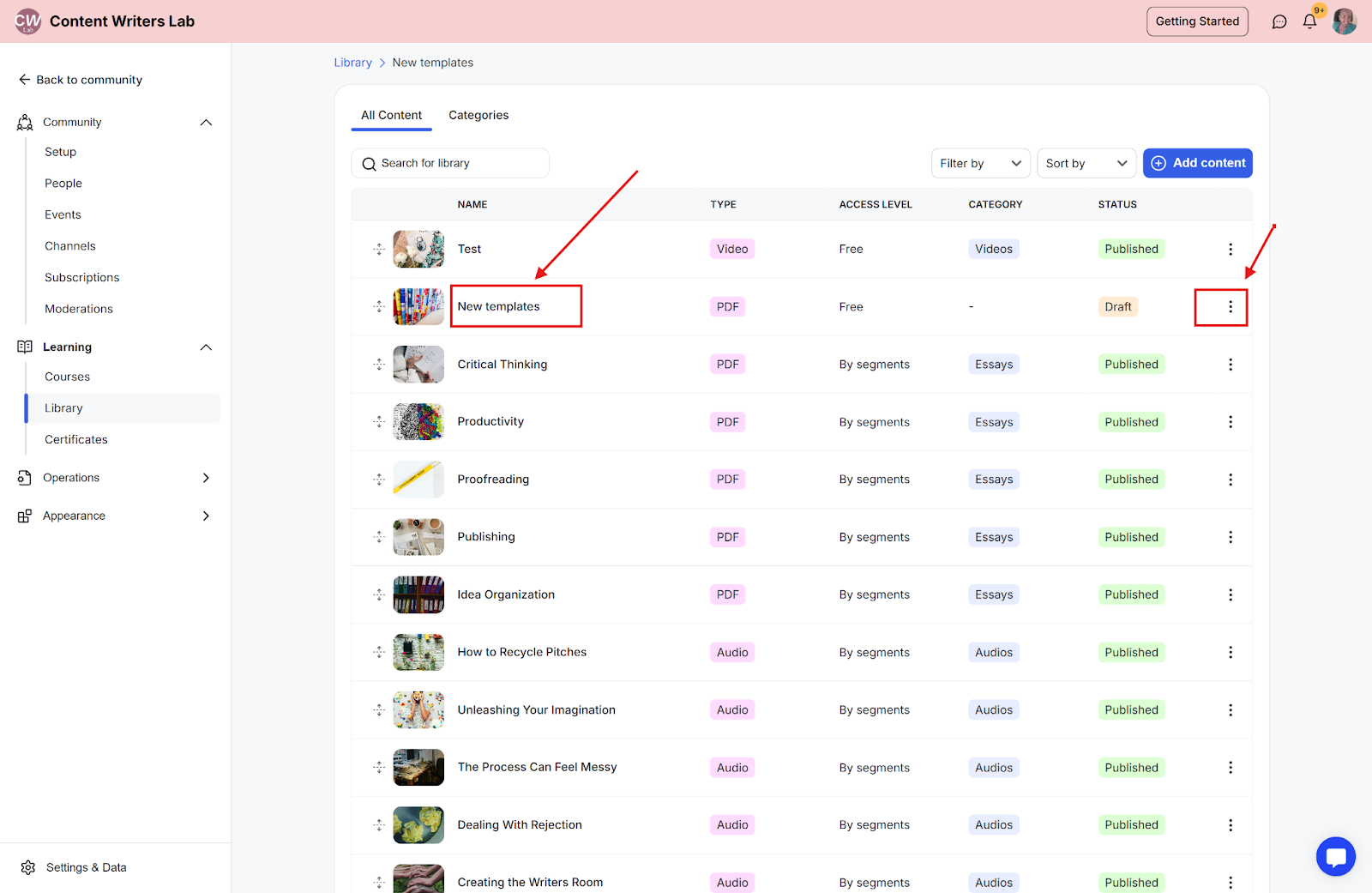Image resolution: width=1372 pixels, height=893 pixels.
Task: Go back via the Library breadcrumb link
Action: pyautogui.click(x=353, y=63)
